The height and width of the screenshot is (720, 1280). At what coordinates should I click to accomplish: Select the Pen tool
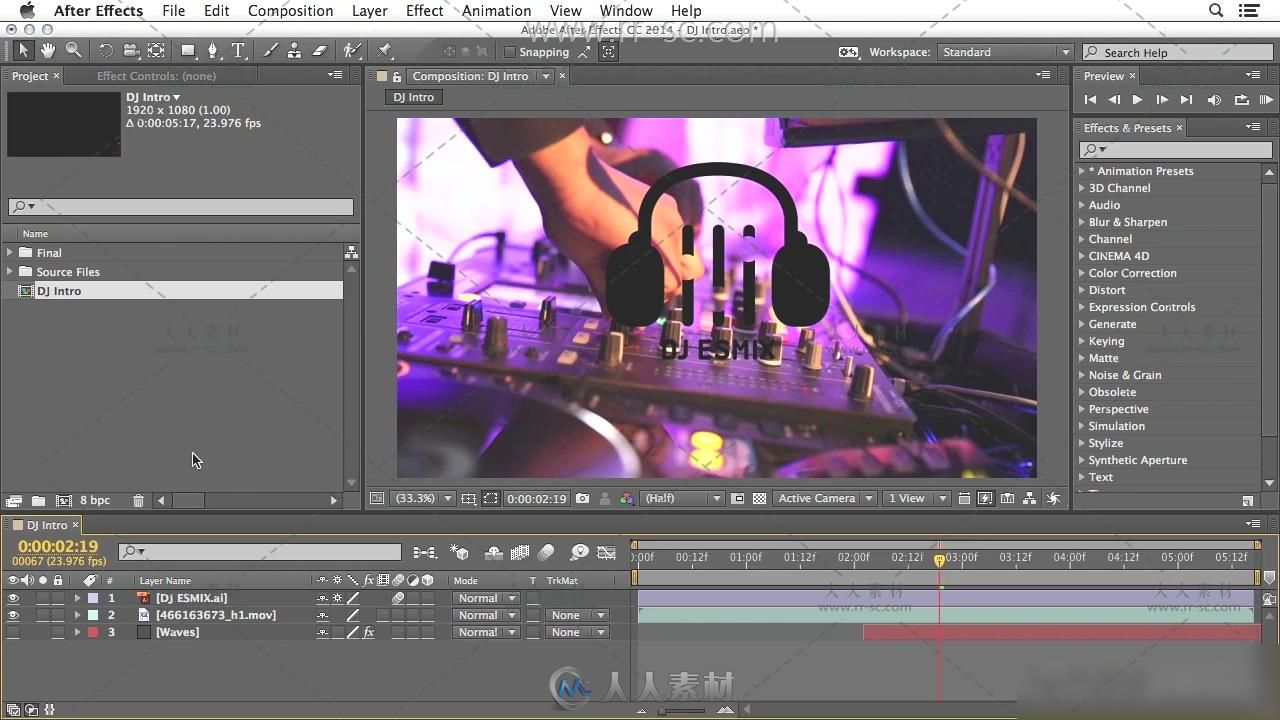pos(212,50)
